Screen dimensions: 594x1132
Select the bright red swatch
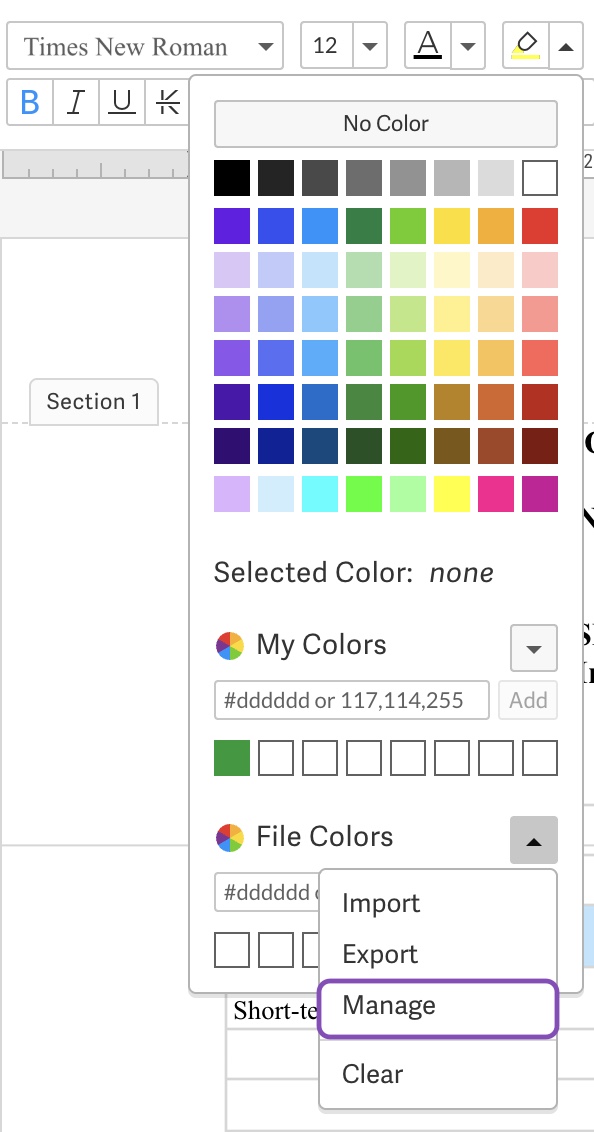click(x=540, y=226)
